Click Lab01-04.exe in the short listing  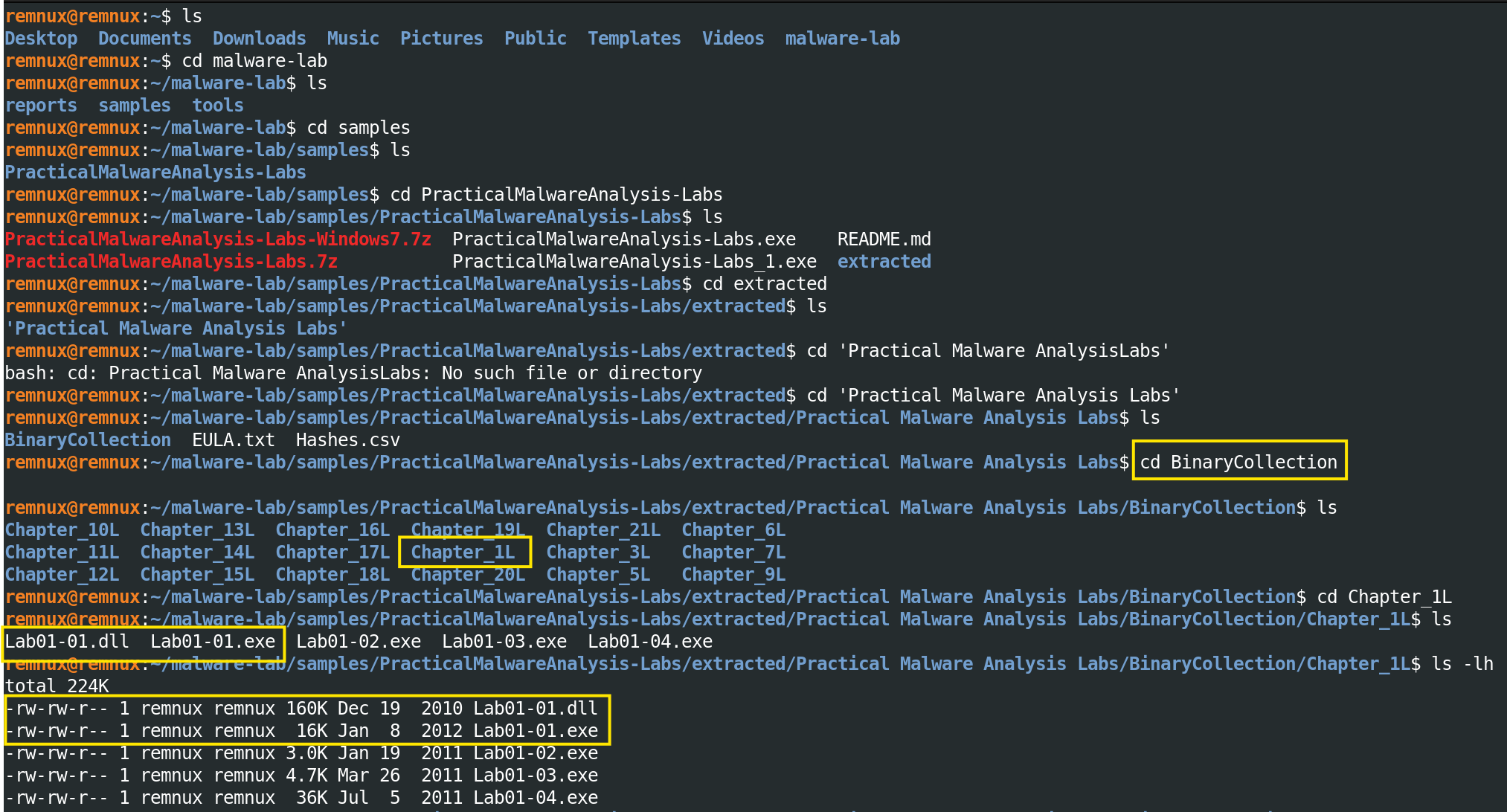650,642
